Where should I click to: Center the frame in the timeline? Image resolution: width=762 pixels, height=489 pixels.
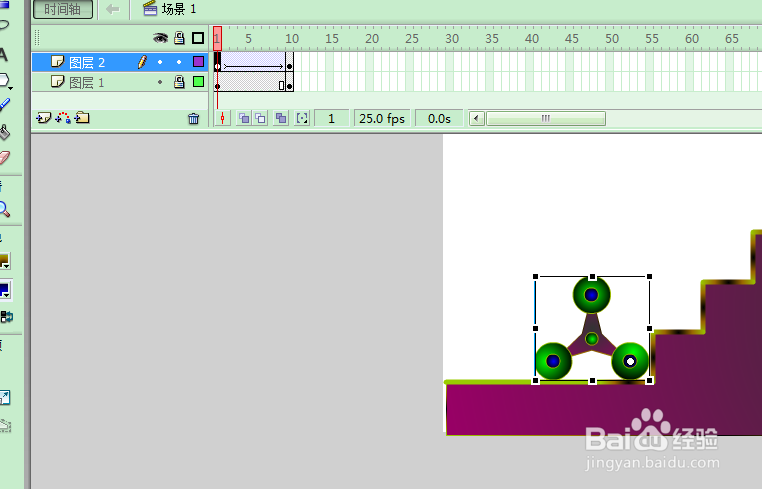(223, 119)
